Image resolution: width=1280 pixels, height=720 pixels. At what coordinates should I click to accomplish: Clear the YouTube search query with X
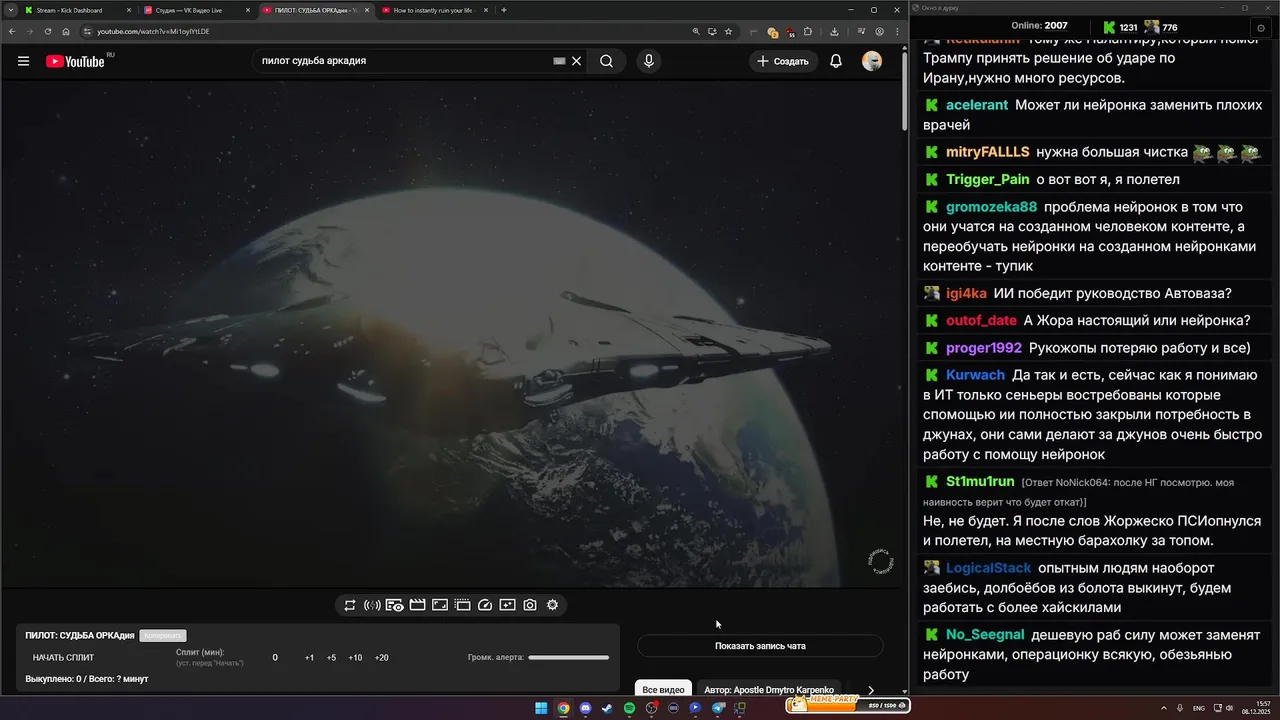coord(576,61)
